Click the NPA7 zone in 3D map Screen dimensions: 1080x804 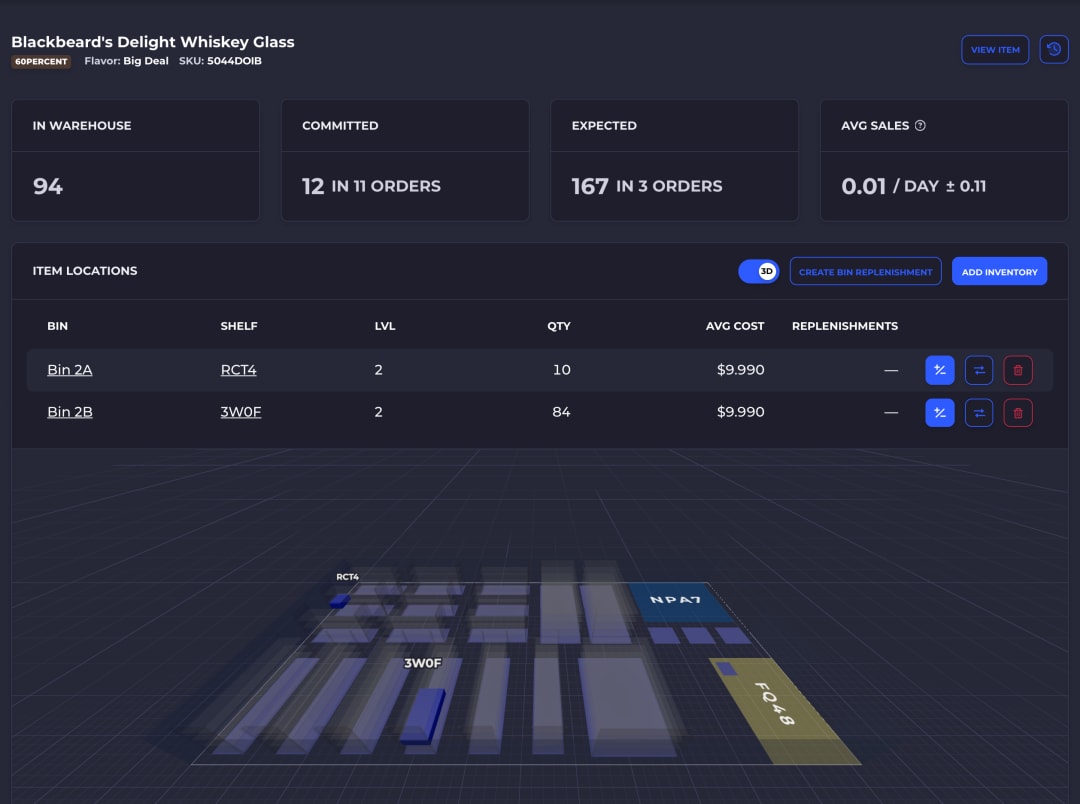point(679,601)
